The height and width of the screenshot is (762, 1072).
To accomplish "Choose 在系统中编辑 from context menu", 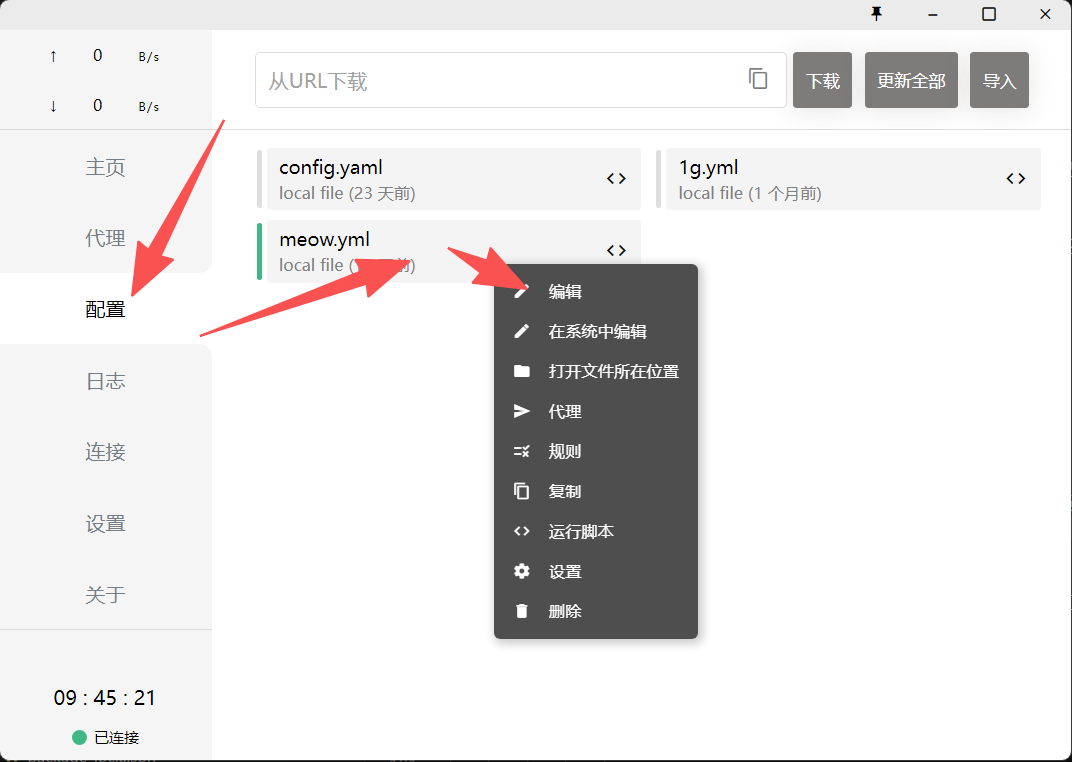I will 597,332.
